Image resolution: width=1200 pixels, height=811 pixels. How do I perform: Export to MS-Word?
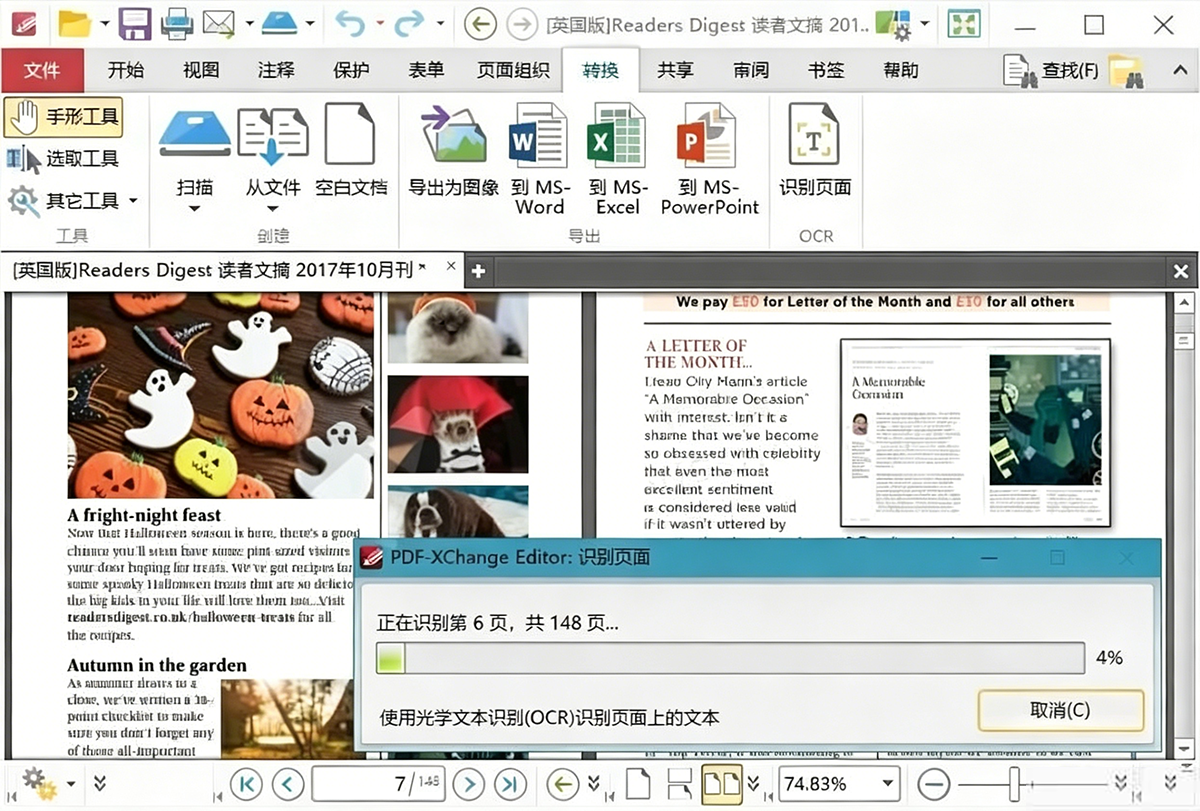pyautogui.click(x=539, y=158)
